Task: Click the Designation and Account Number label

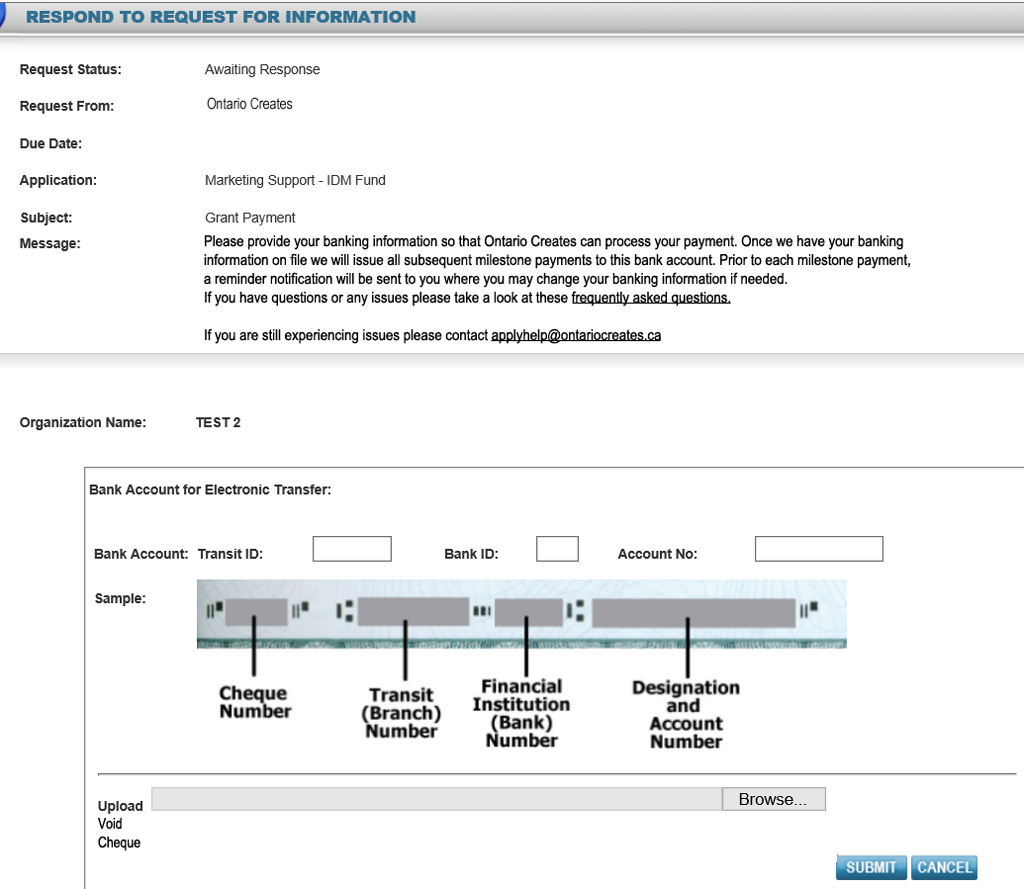Action: 686,714
